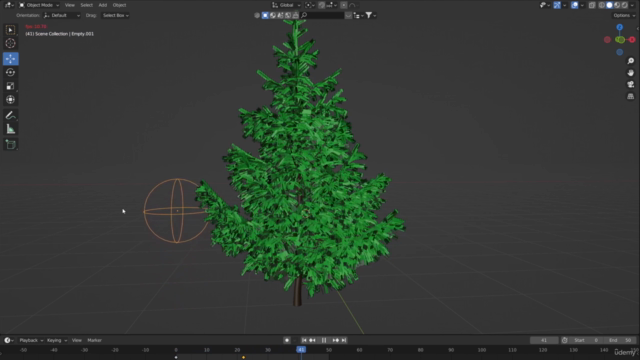Select the Transform tool

[11, 100]
